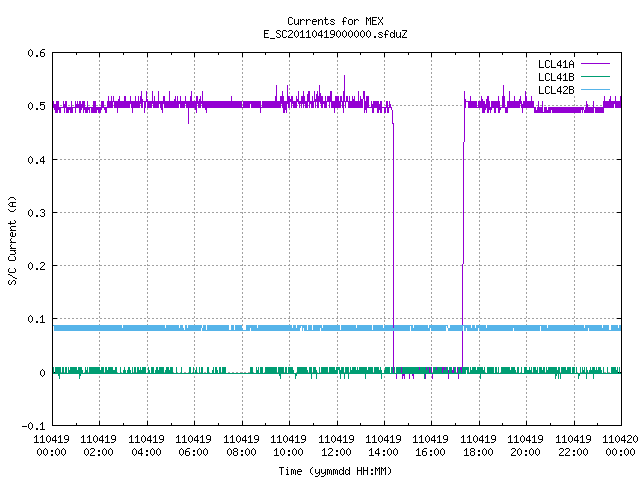Click the x-axis label 'Time (yymmdd HH:MM)'

click(x=335, y=471)
